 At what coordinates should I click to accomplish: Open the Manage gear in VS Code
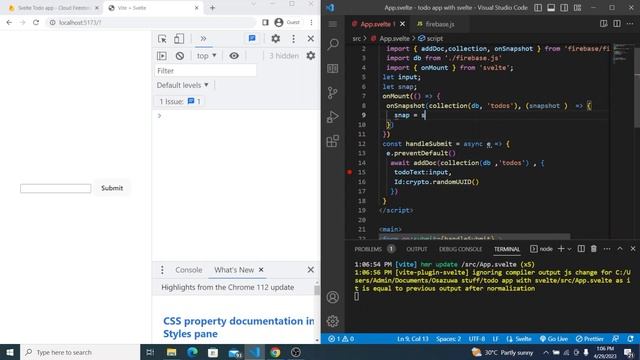pos(333,321)
